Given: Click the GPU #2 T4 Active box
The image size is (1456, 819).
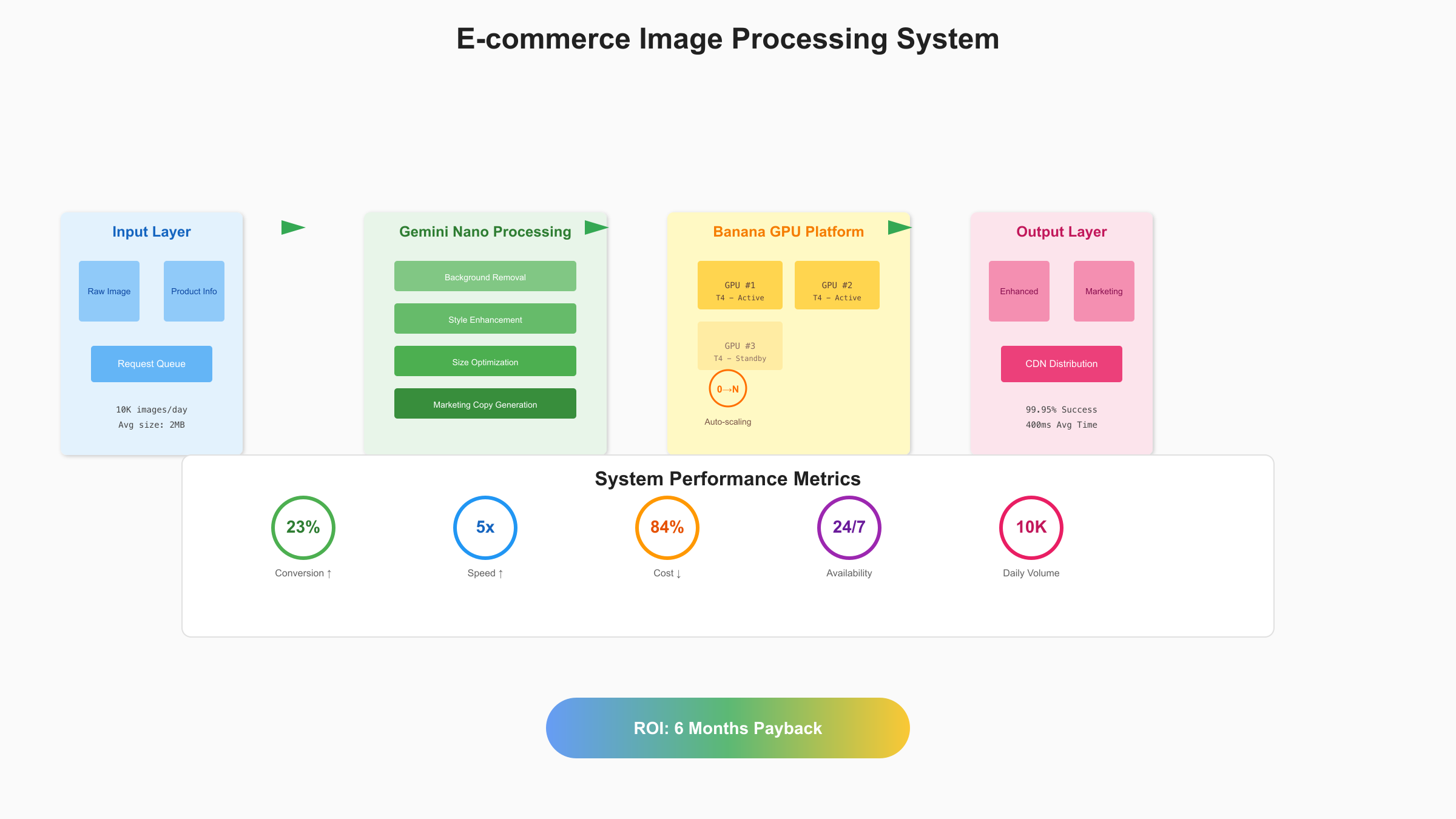Looking at the screenshot, I should coord(837,285).
